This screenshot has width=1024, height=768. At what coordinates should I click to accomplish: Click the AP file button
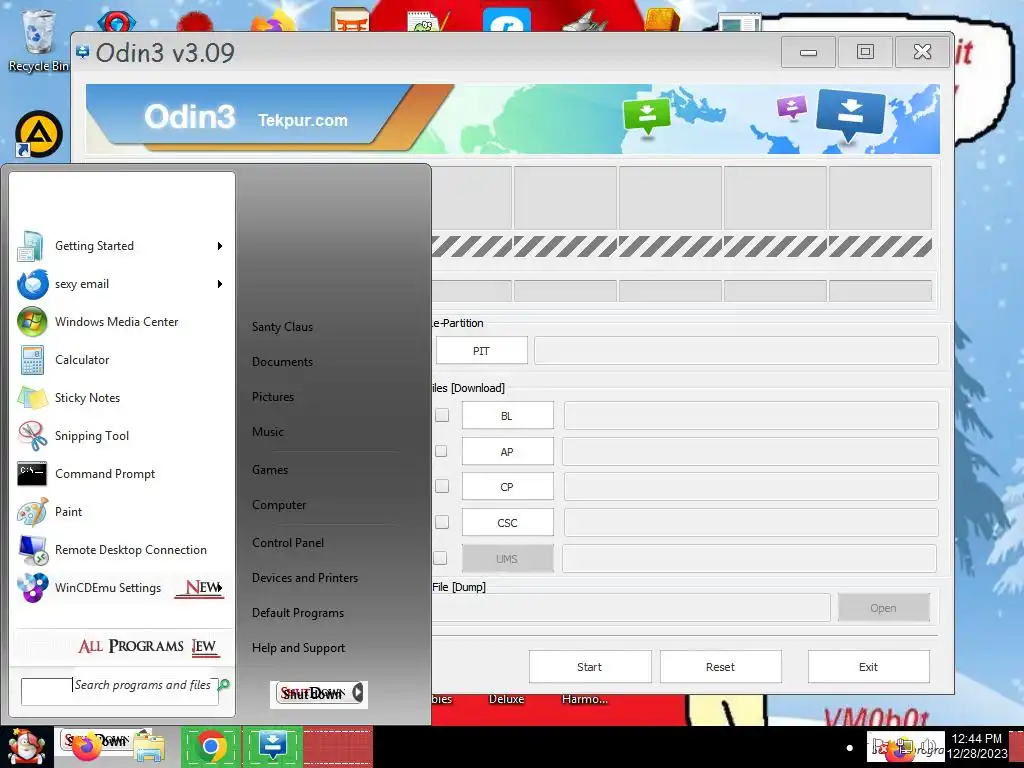click(507, 451)
